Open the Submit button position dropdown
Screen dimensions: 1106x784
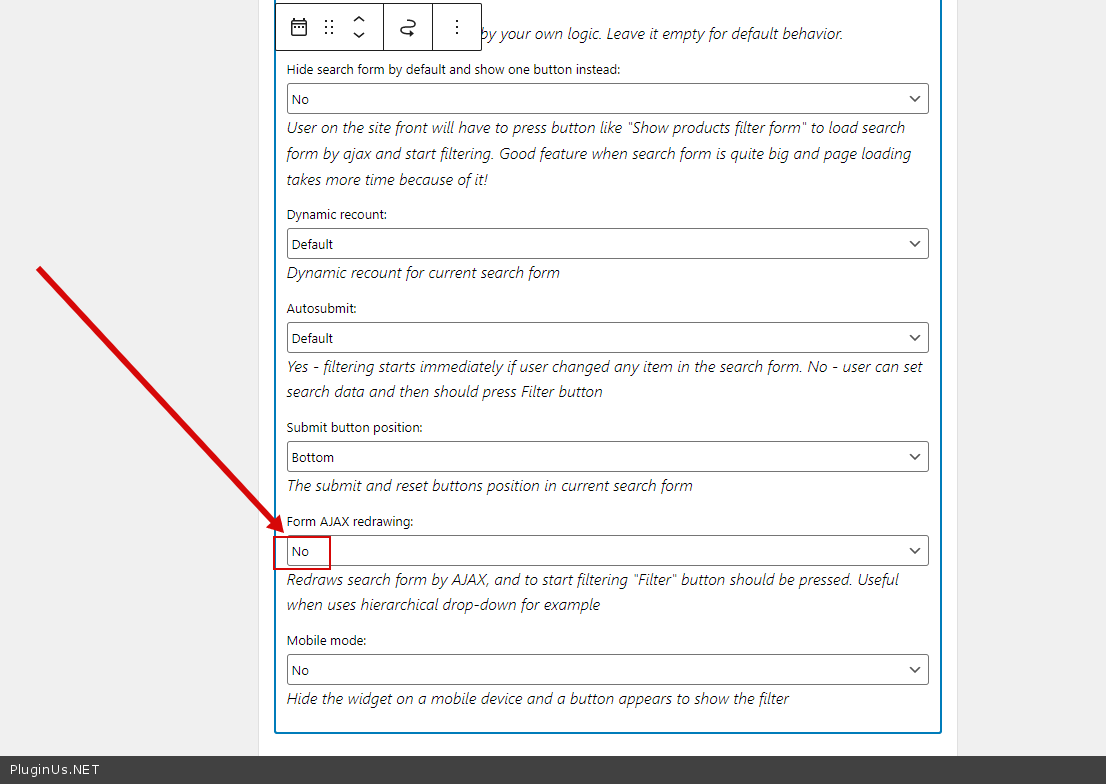[x=607, y=457]
